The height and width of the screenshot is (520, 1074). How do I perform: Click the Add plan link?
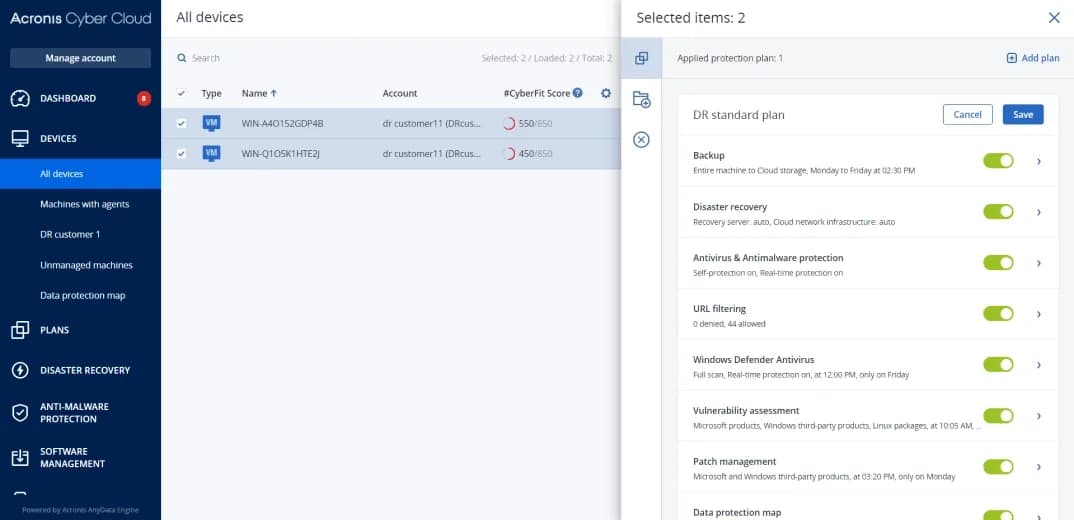tap(1033, 58)
